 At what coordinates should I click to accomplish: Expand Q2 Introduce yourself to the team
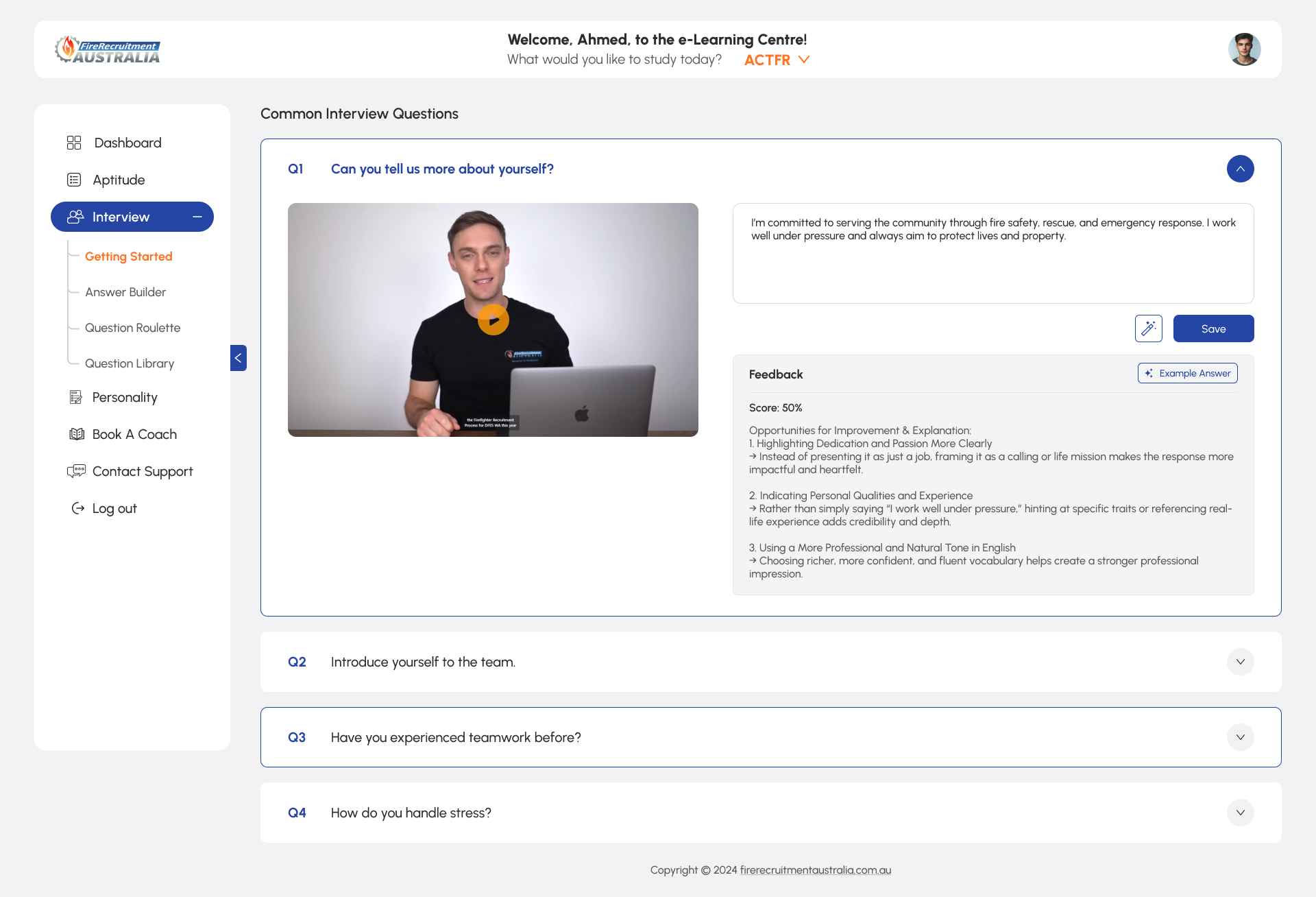point(1241,662)
